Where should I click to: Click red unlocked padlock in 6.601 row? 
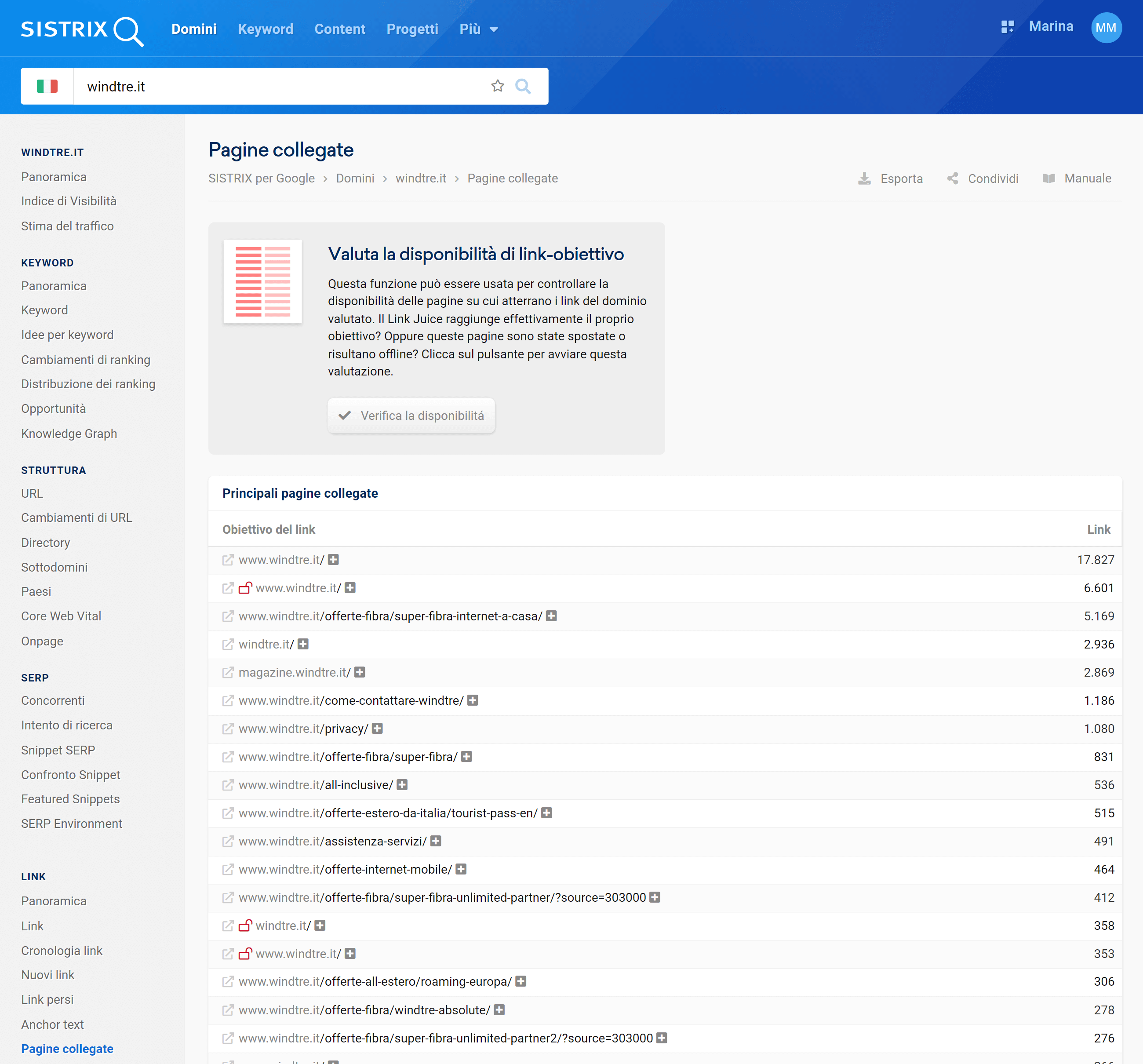[x=245, y=588]
